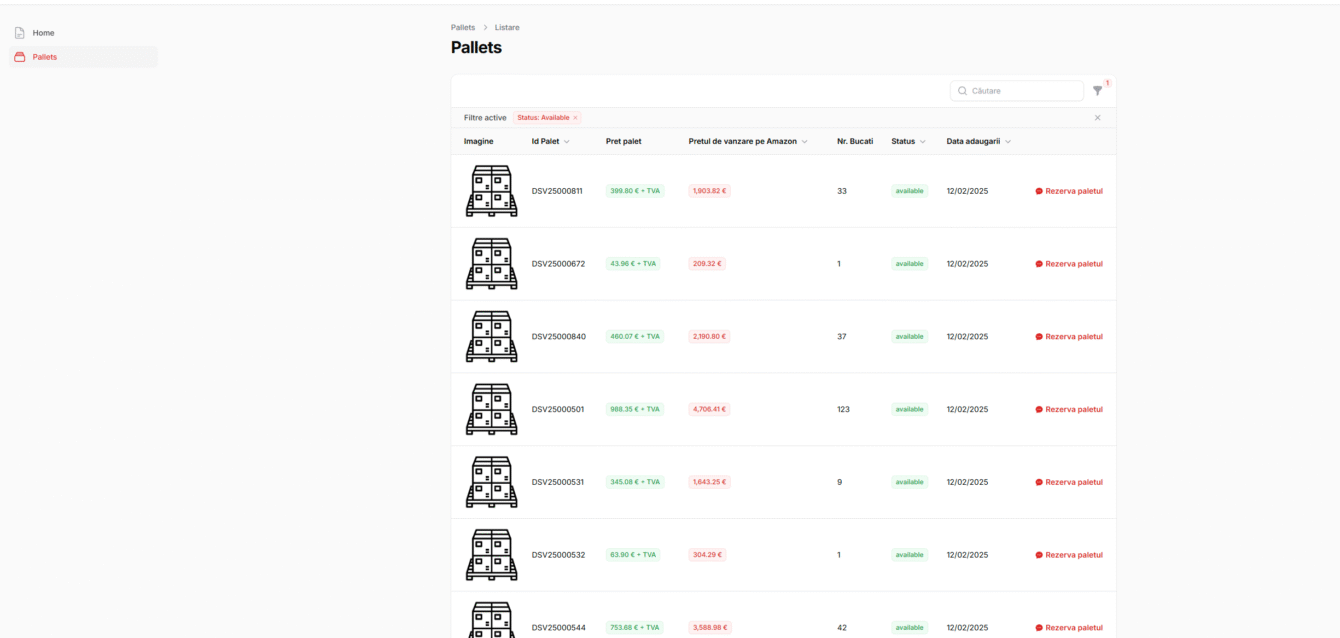Open the Pallets breadcrumb link
Image resolution: width=1340 pixels, height=638 pixels.
coord(463,27)
